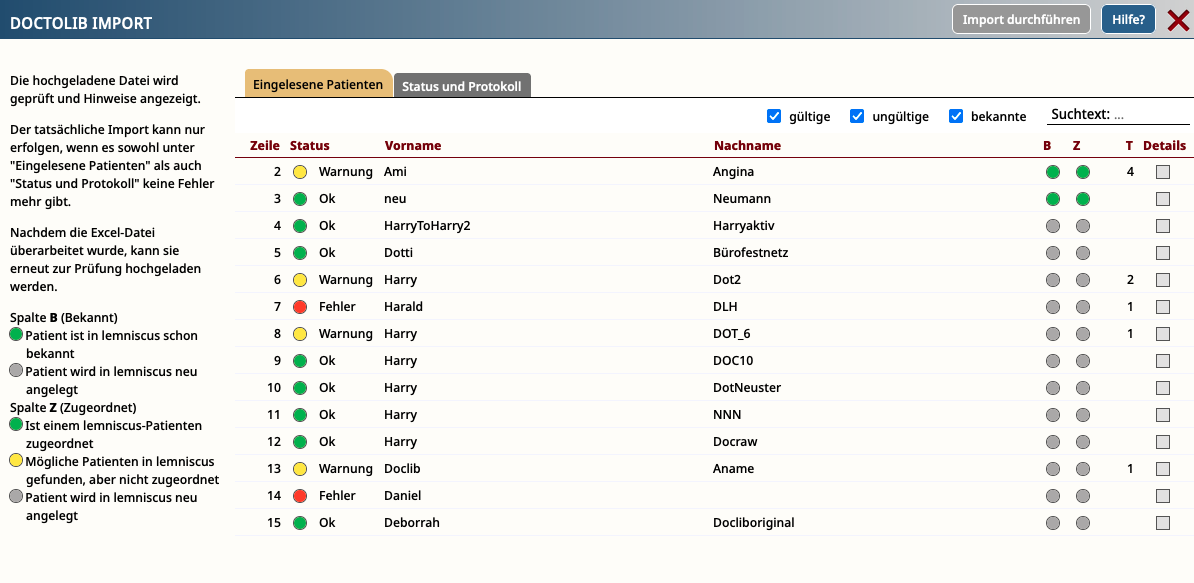Click green status dot for Harry DOC10
Image resolution: width=1194 pixels, height=583 pixels.
300,361
